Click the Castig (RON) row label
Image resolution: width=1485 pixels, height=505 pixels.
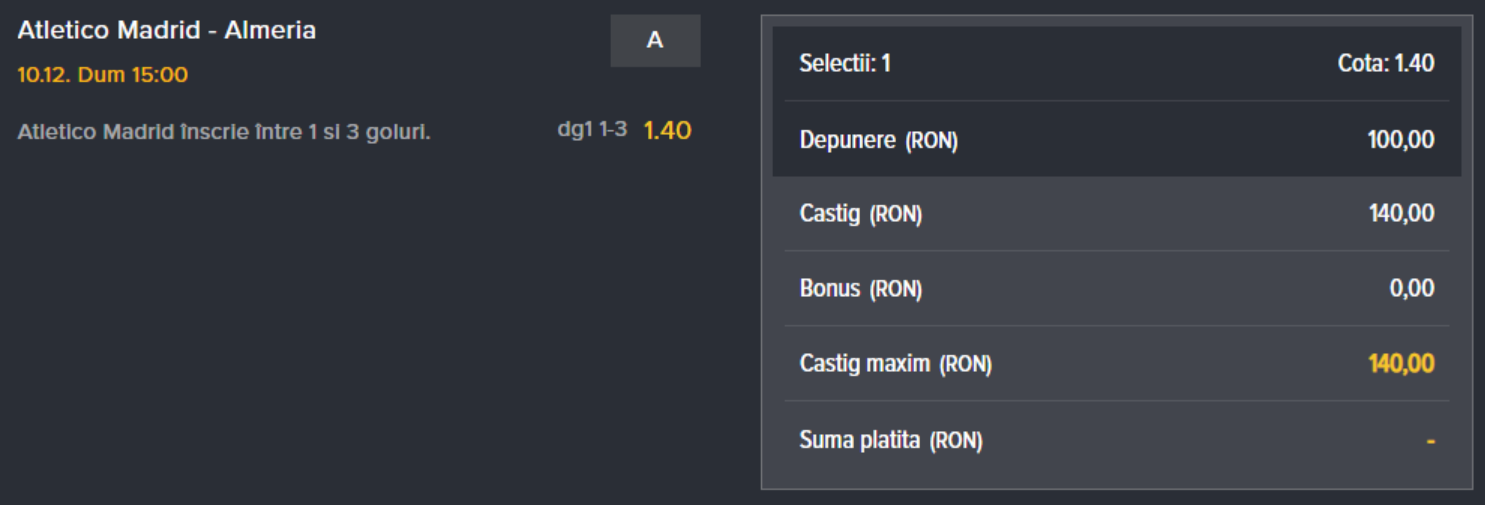point(861,214)
